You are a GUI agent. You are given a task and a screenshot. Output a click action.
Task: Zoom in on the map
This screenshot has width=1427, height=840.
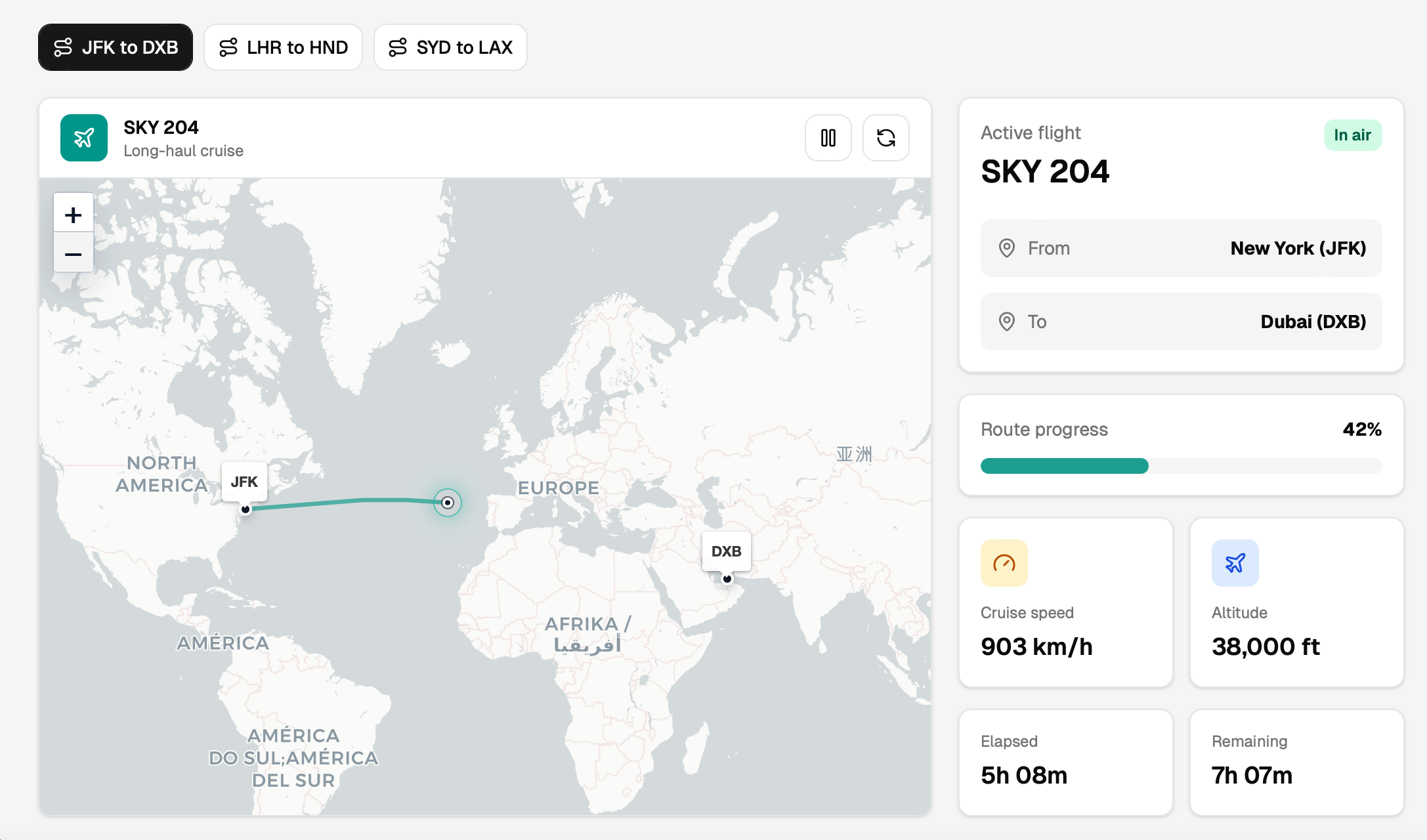pyautogui.click(x=74, y=215)
